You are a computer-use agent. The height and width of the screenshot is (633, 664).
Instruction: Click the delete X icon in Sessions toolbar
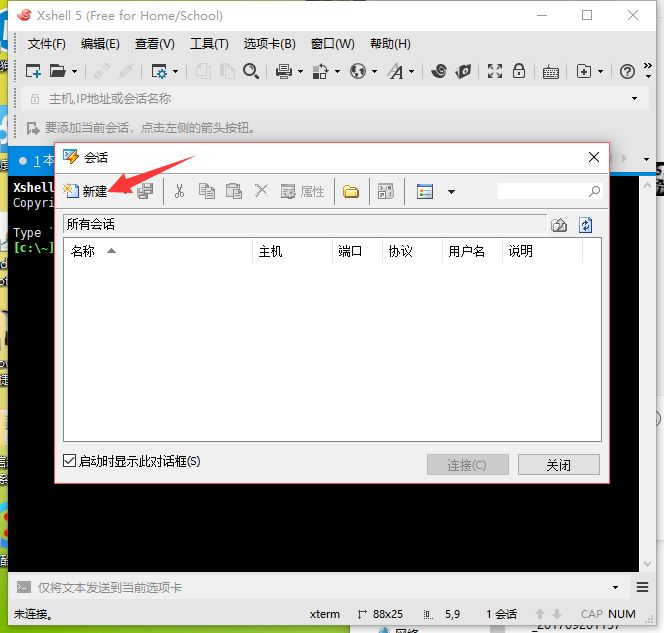point(261,191)
